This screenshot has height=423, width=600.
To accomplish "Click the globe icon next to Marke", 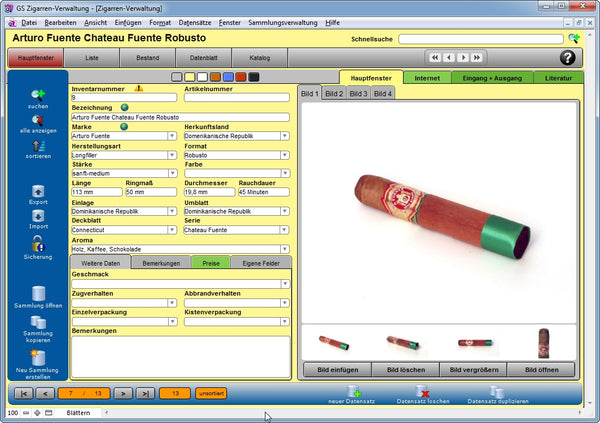I will pos(124,126).
